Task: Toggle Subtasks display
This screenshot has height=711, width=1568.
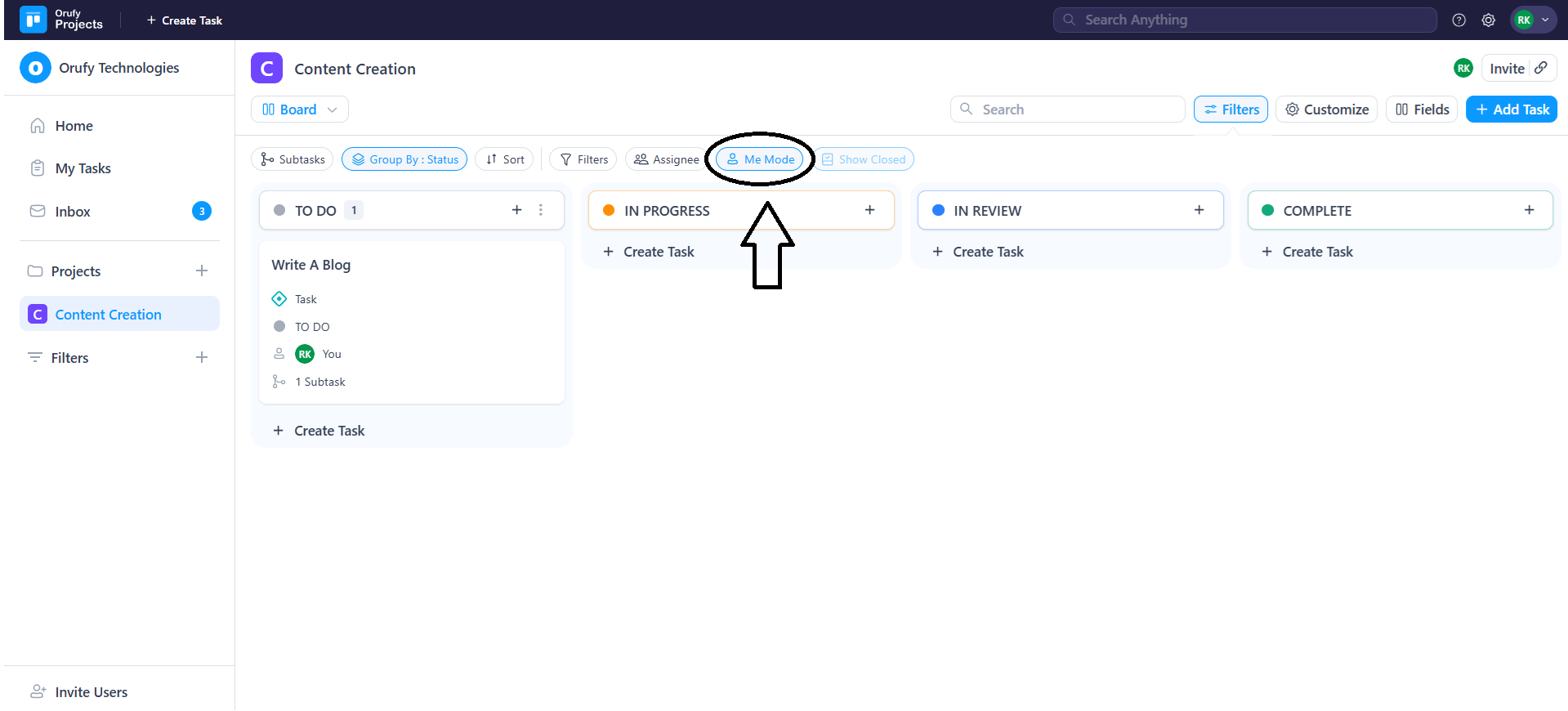Action: (x=293, y=159)
